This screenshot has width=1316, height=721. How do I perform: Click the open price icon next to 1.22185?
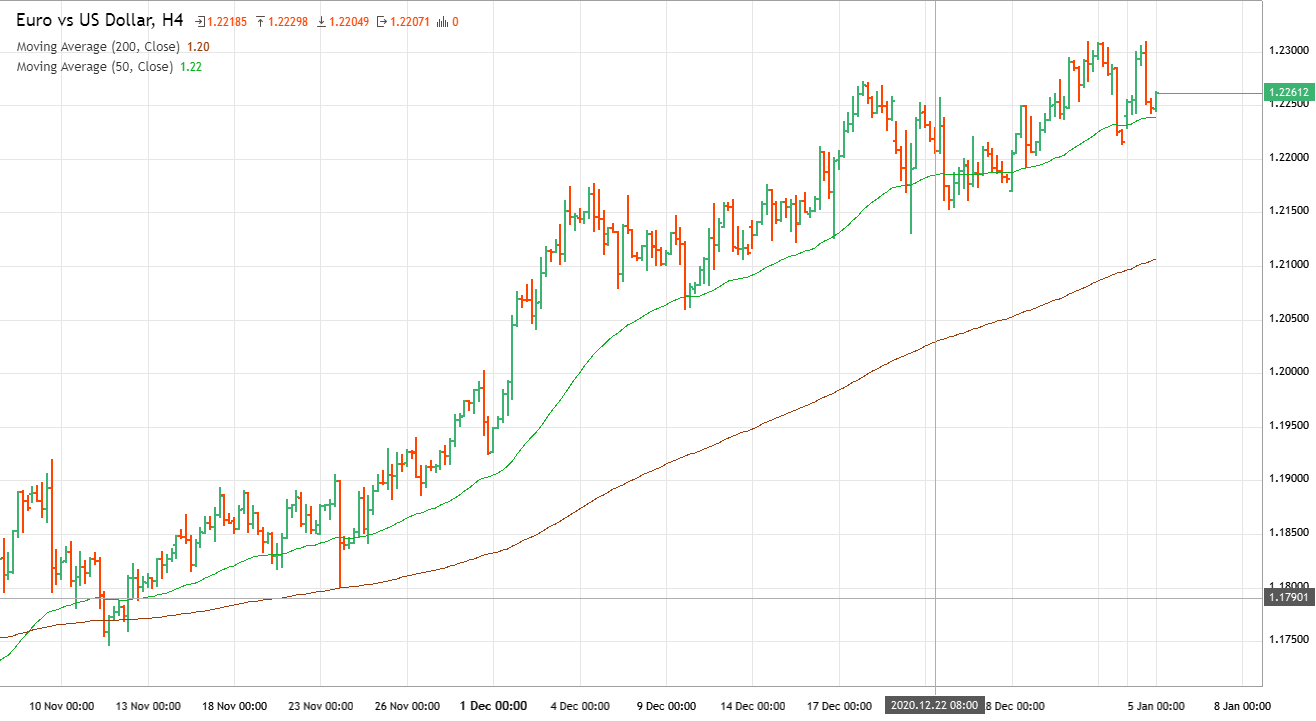(x=200, y=21)
